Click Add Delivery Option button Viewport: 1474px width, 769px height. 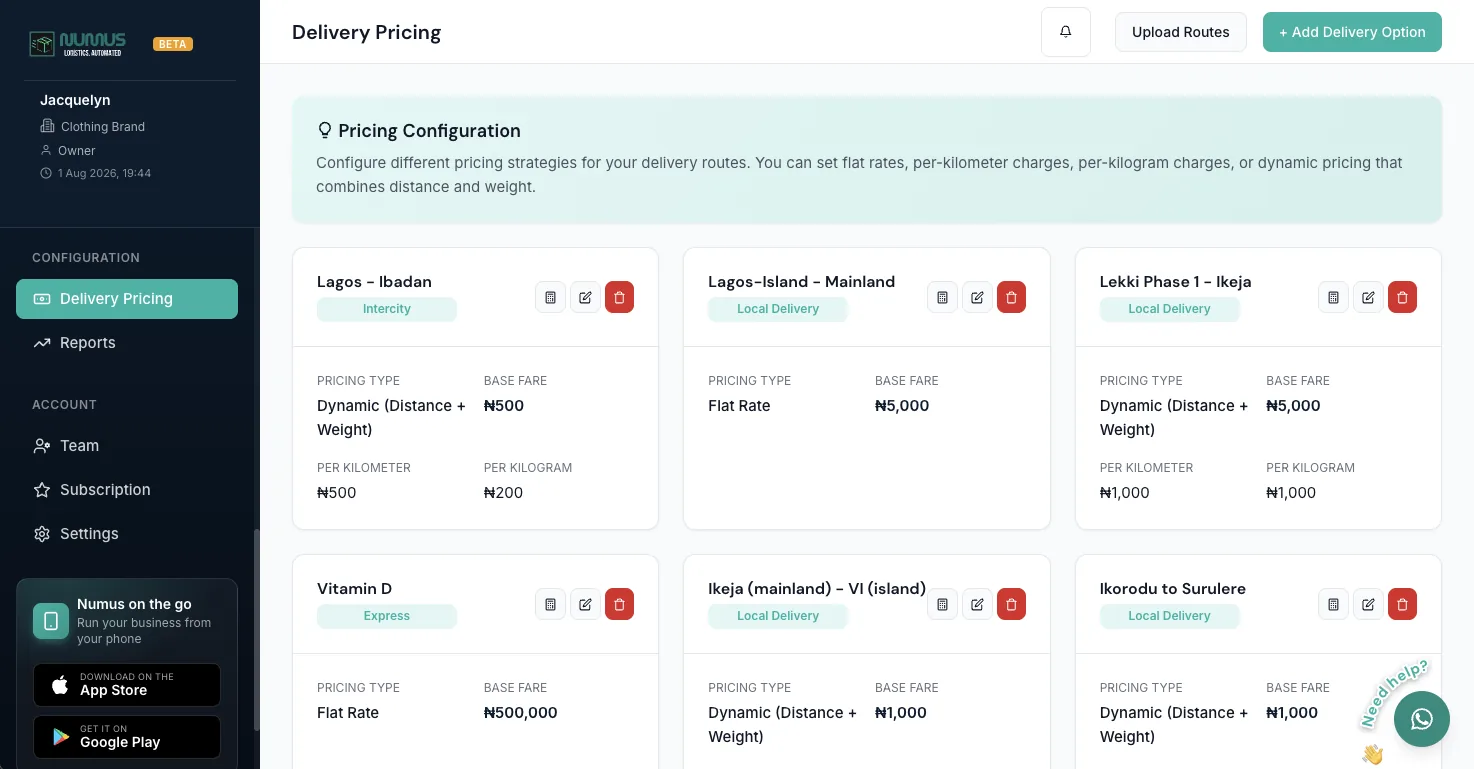point(1352,32)
